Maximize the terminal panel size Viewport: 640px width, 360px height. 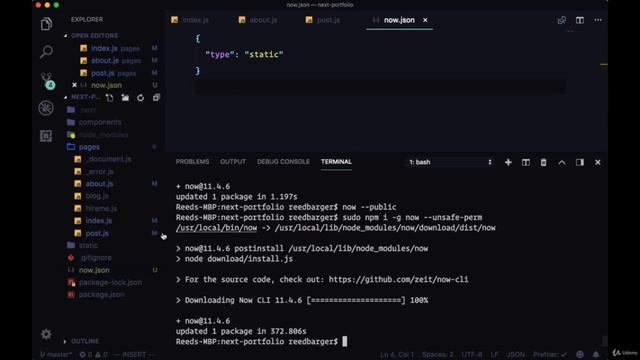[562, 162]
